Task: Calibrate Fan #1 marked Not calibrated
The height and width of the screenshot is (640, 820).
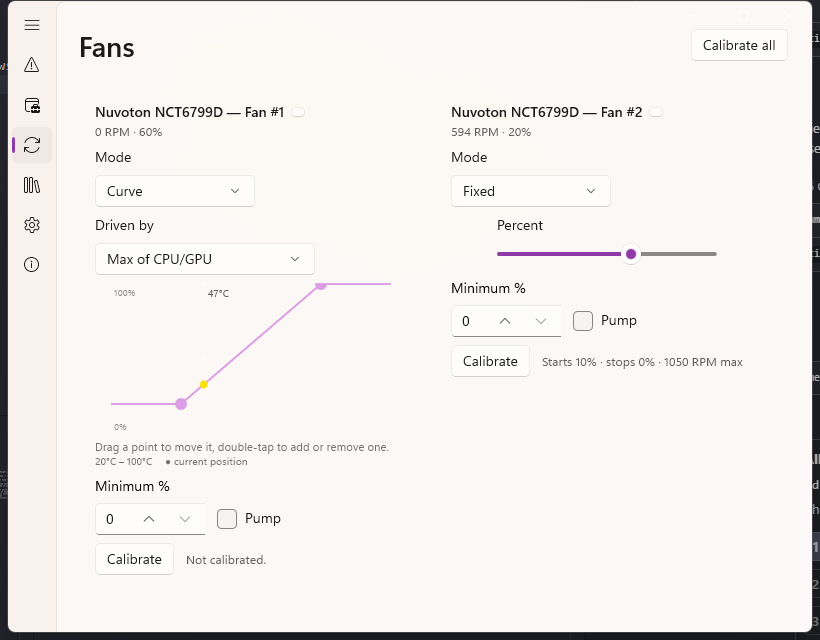Action: click(134, 559)
